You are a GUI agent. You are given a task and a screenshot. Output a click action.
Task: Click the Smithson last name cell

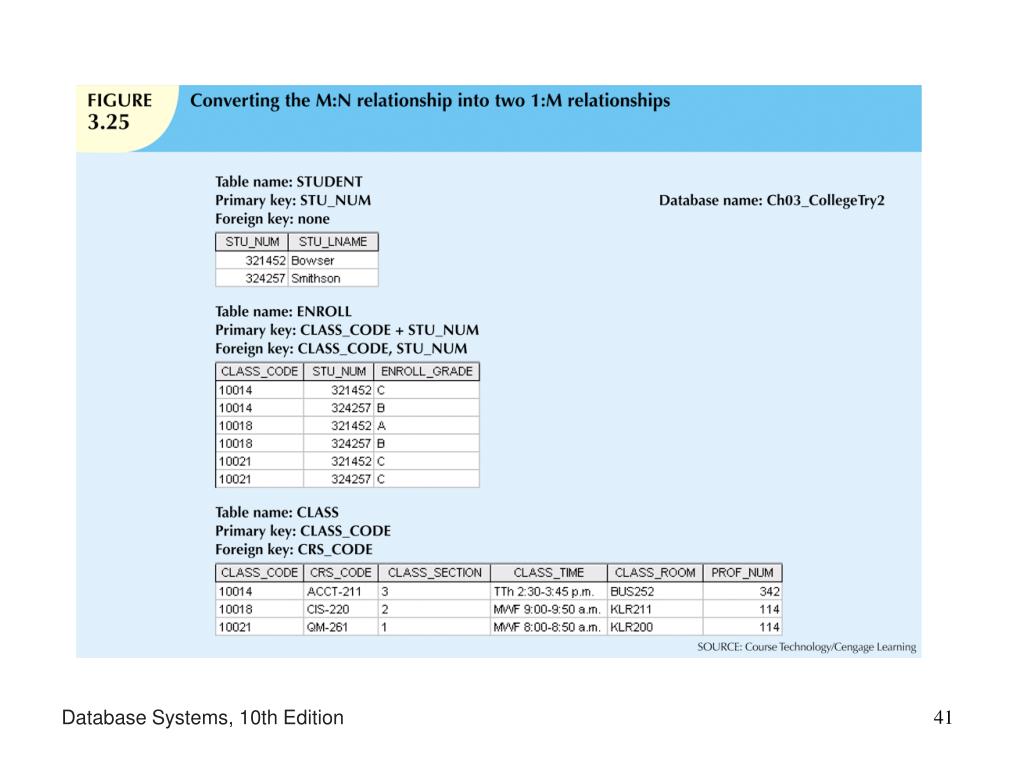tap(333, 278)
